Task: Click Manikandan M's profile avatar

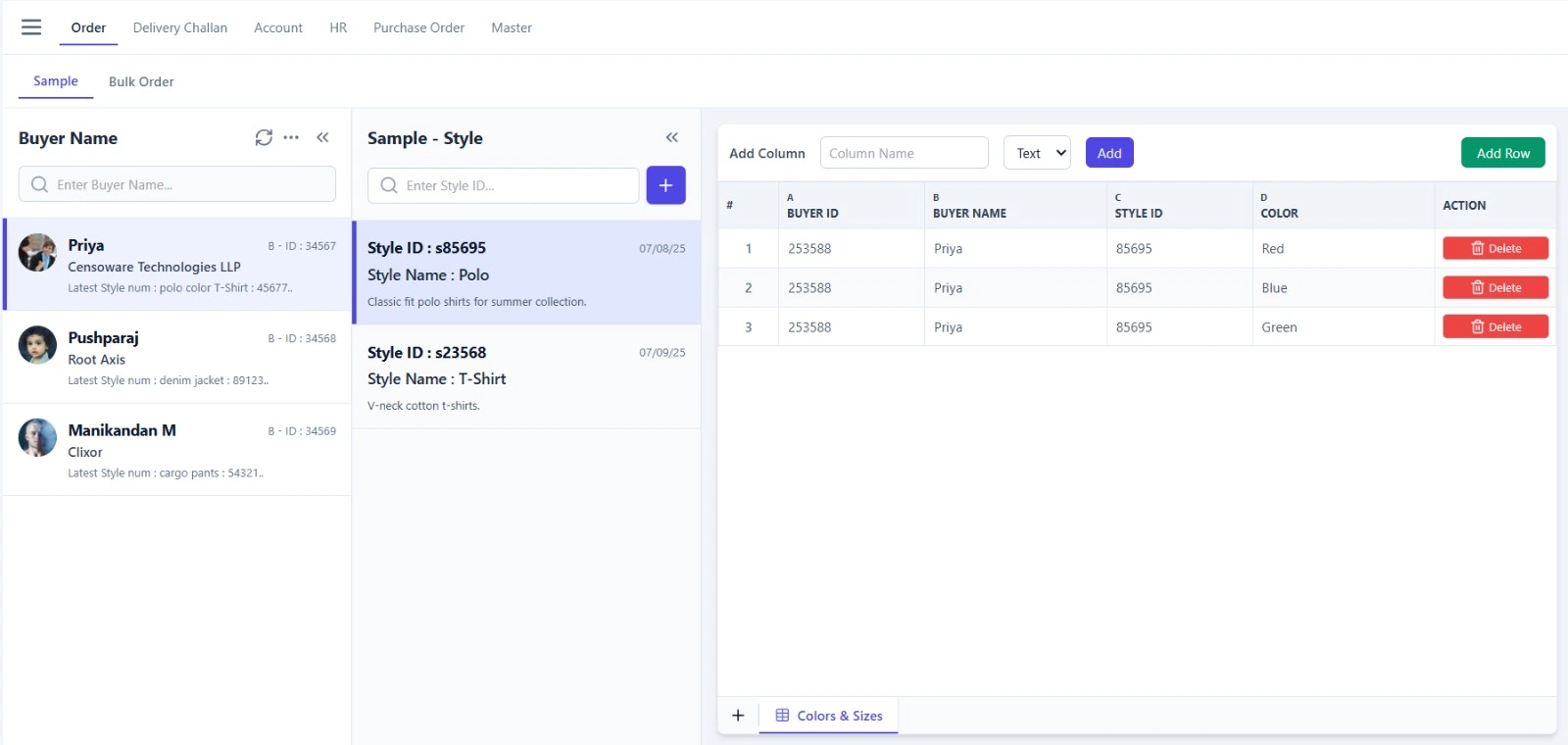Action: [37, 438]
